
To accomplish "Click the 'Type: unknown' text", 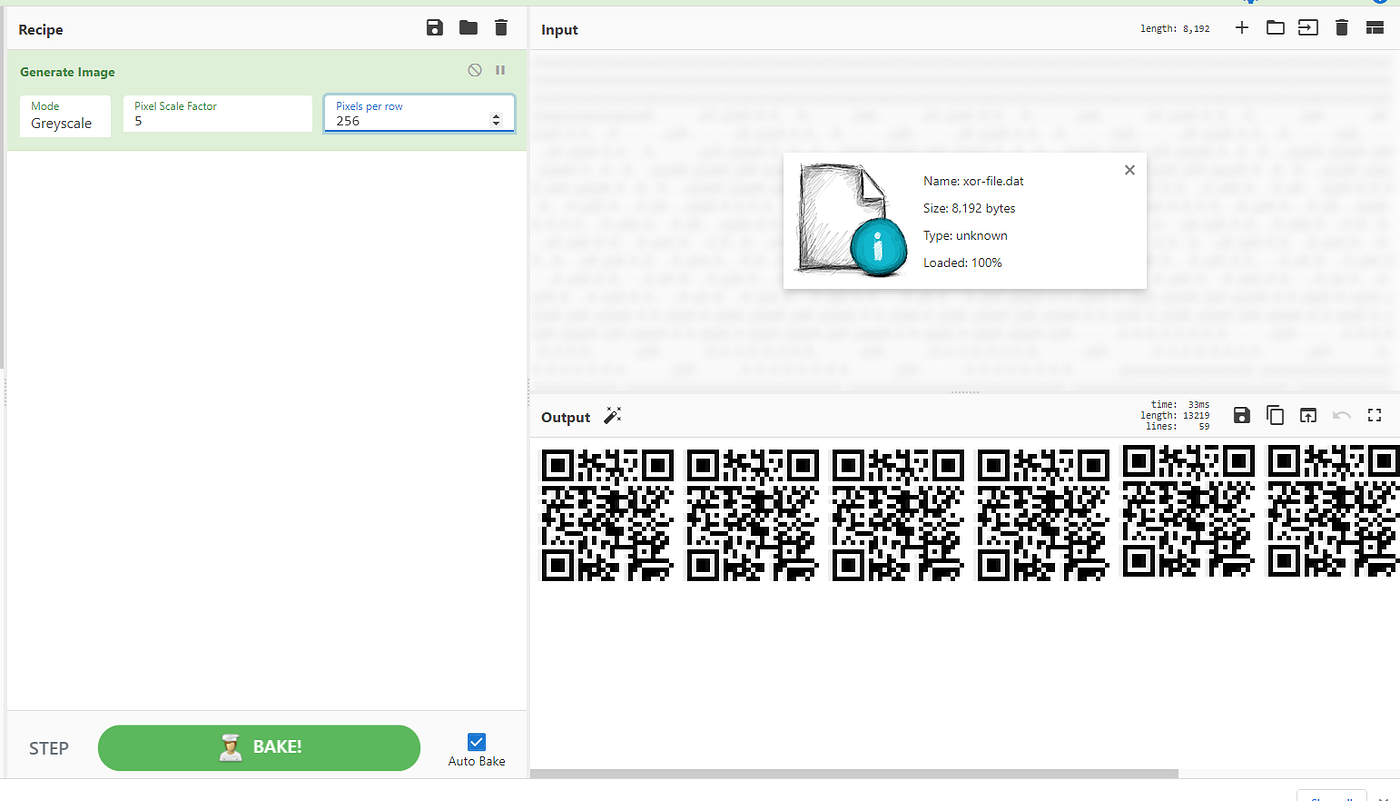I will click(x=965, y=235).
